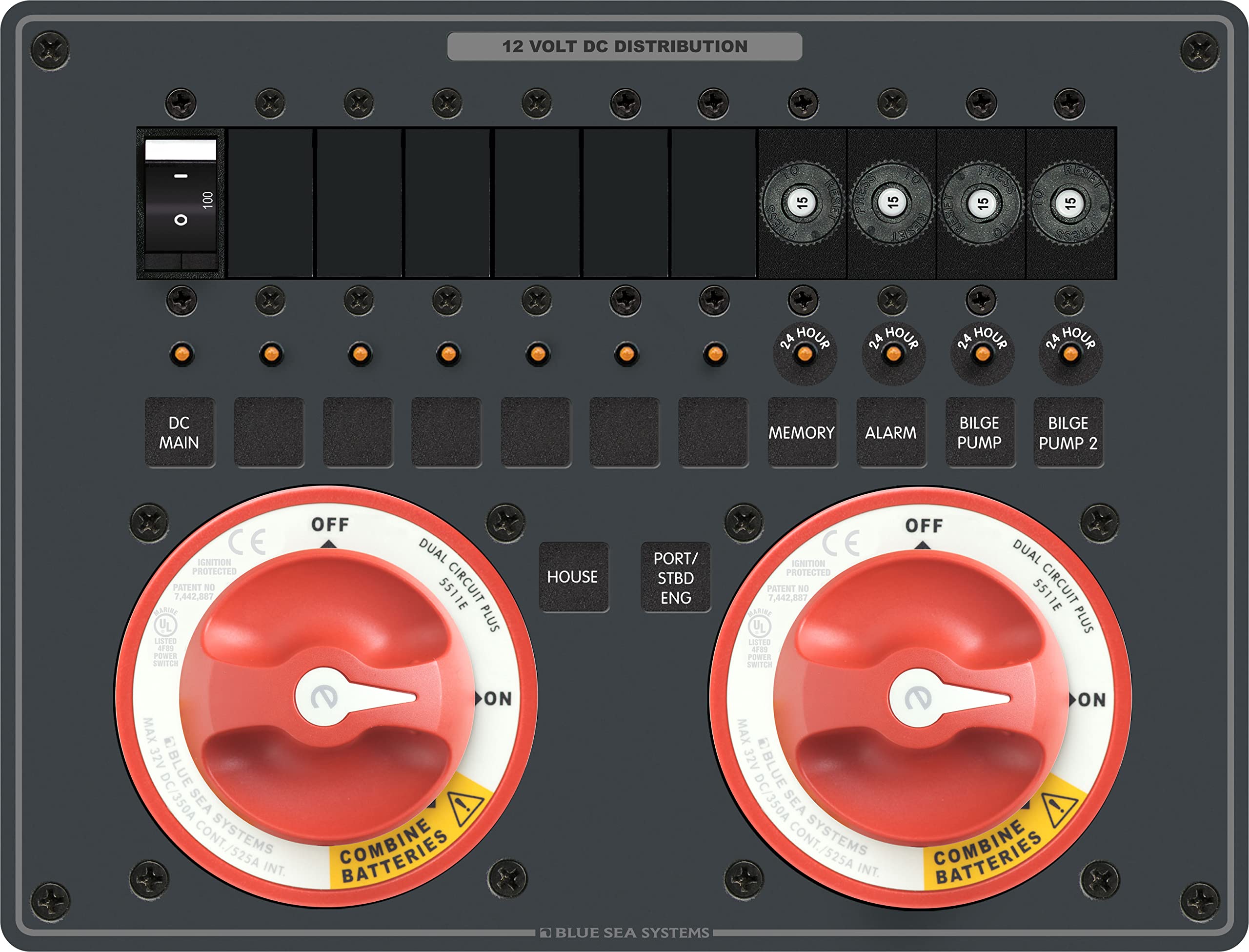1249x952 pixels.
Task: Click the HOUSE label plate
Action: (x=573, y=577)
